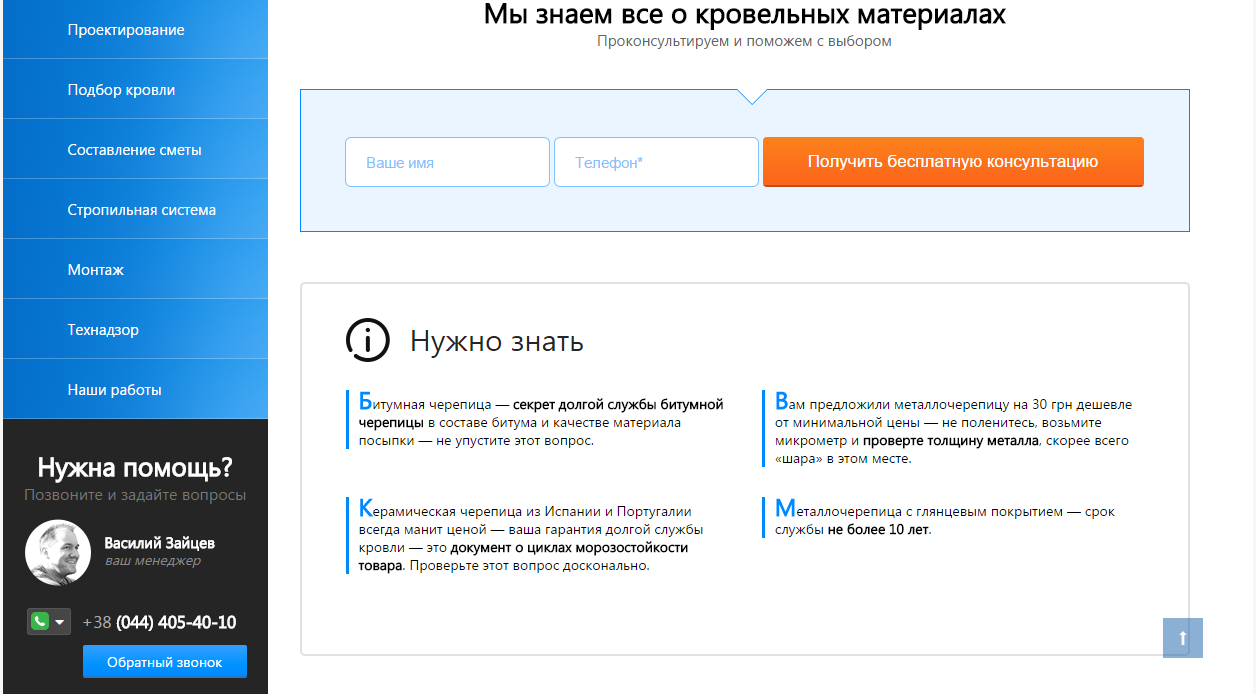Click the Ваше имя input field
This screenshot has width=1256, height=694.
[x=447, y=162]
